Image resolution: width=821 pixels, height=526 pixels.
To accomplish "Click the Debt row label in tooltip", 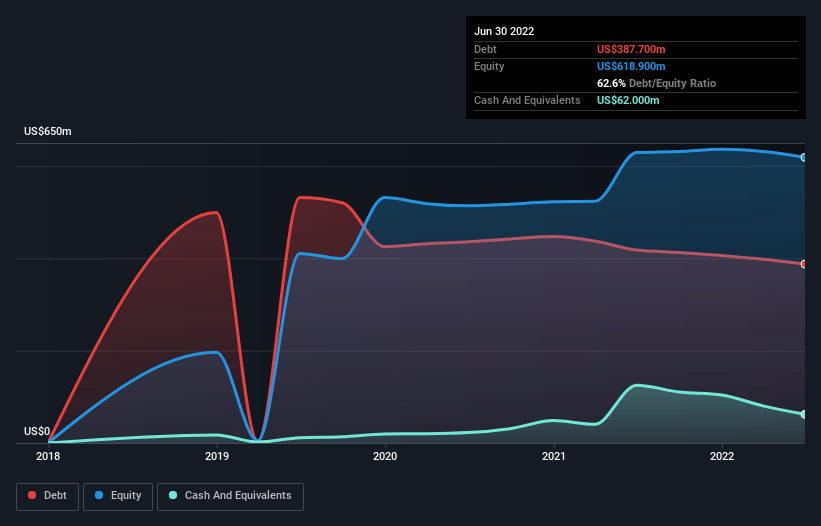I will (x=485, y=49).
